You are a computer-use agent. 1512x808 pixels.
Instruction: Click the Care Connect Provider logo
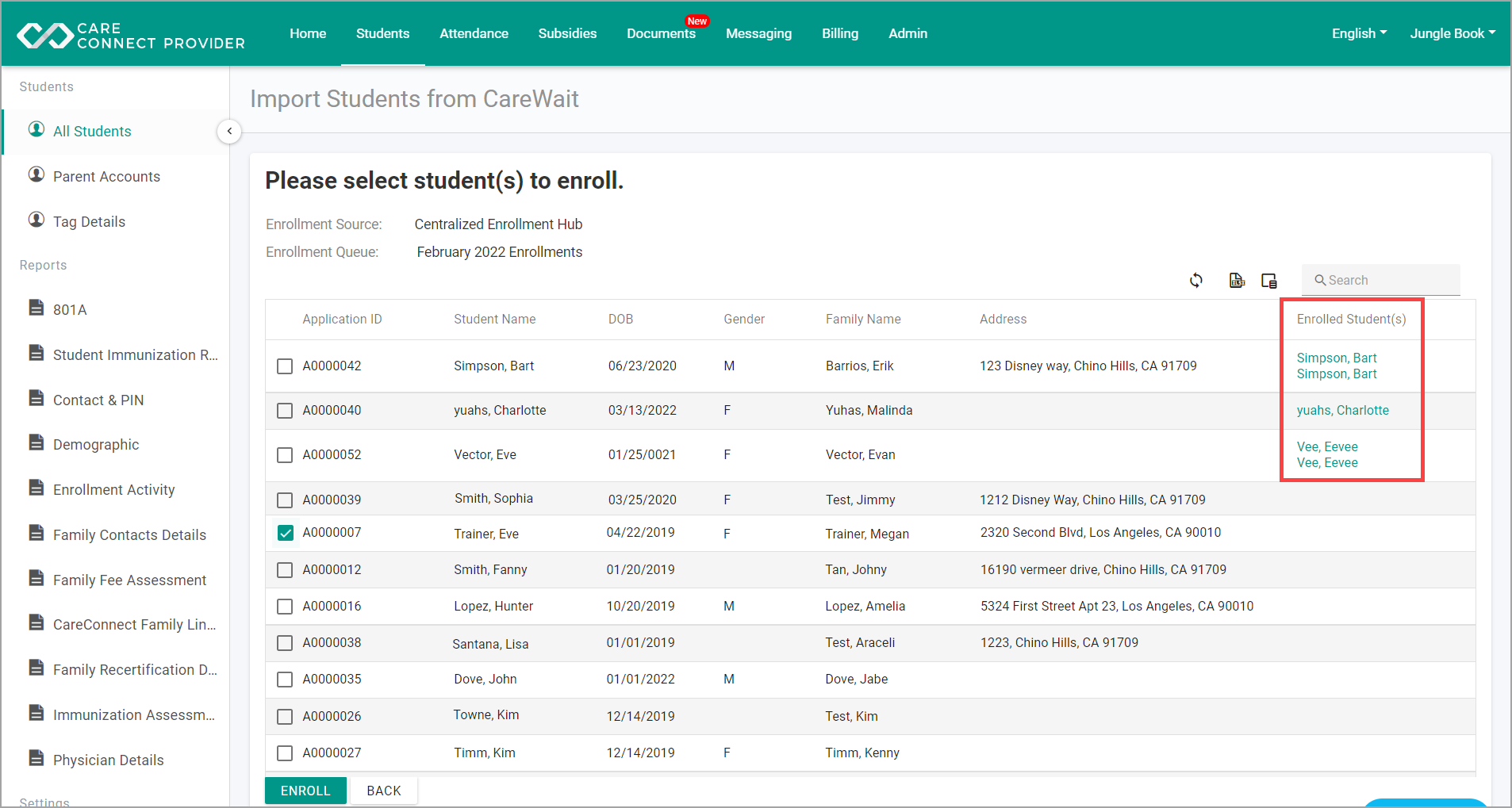[131, 36]
